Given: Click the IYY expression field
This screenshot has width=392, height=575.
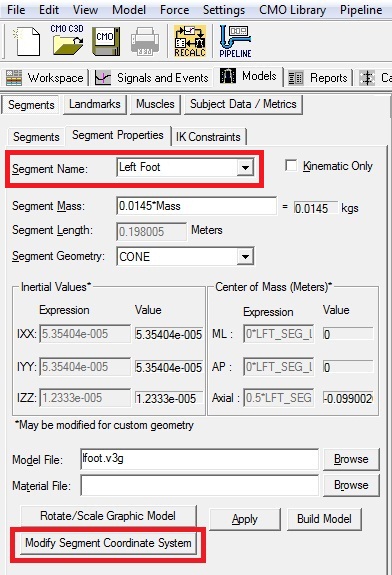Looking at the screenshot, I should click(x=85, y=367).
